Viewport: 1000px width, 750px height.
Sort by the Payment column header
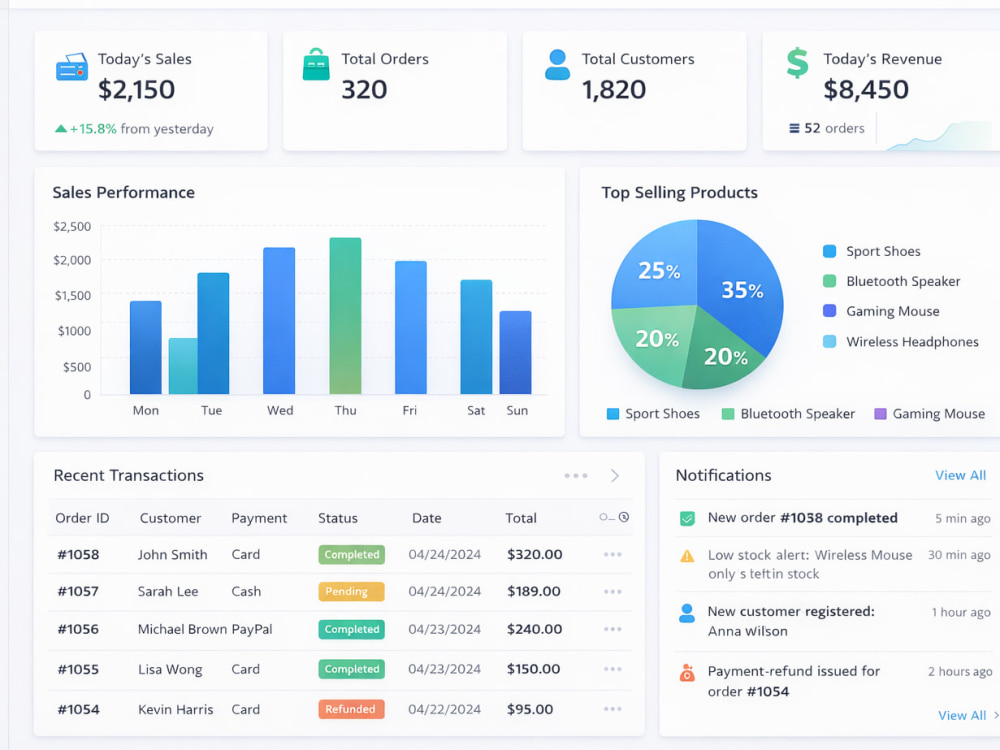point(259,518)
